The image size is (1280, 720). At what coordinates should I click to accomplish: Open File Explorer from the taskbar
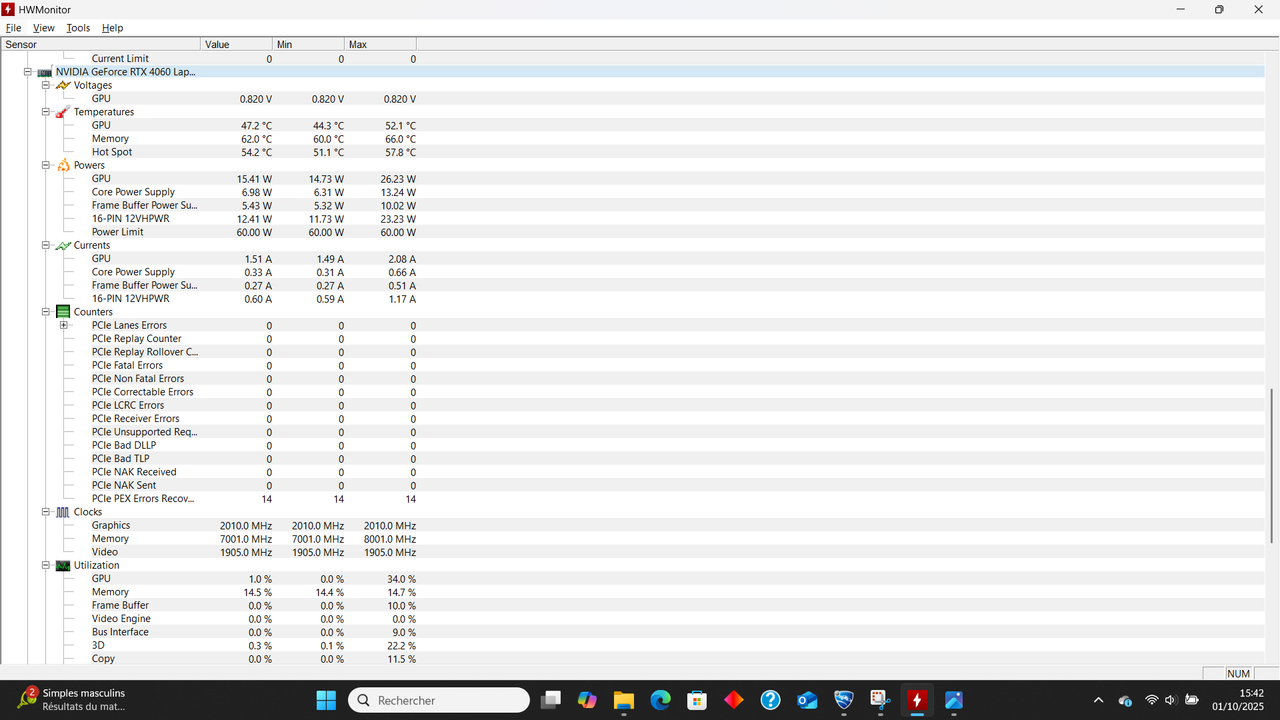(x=624, y=700)
